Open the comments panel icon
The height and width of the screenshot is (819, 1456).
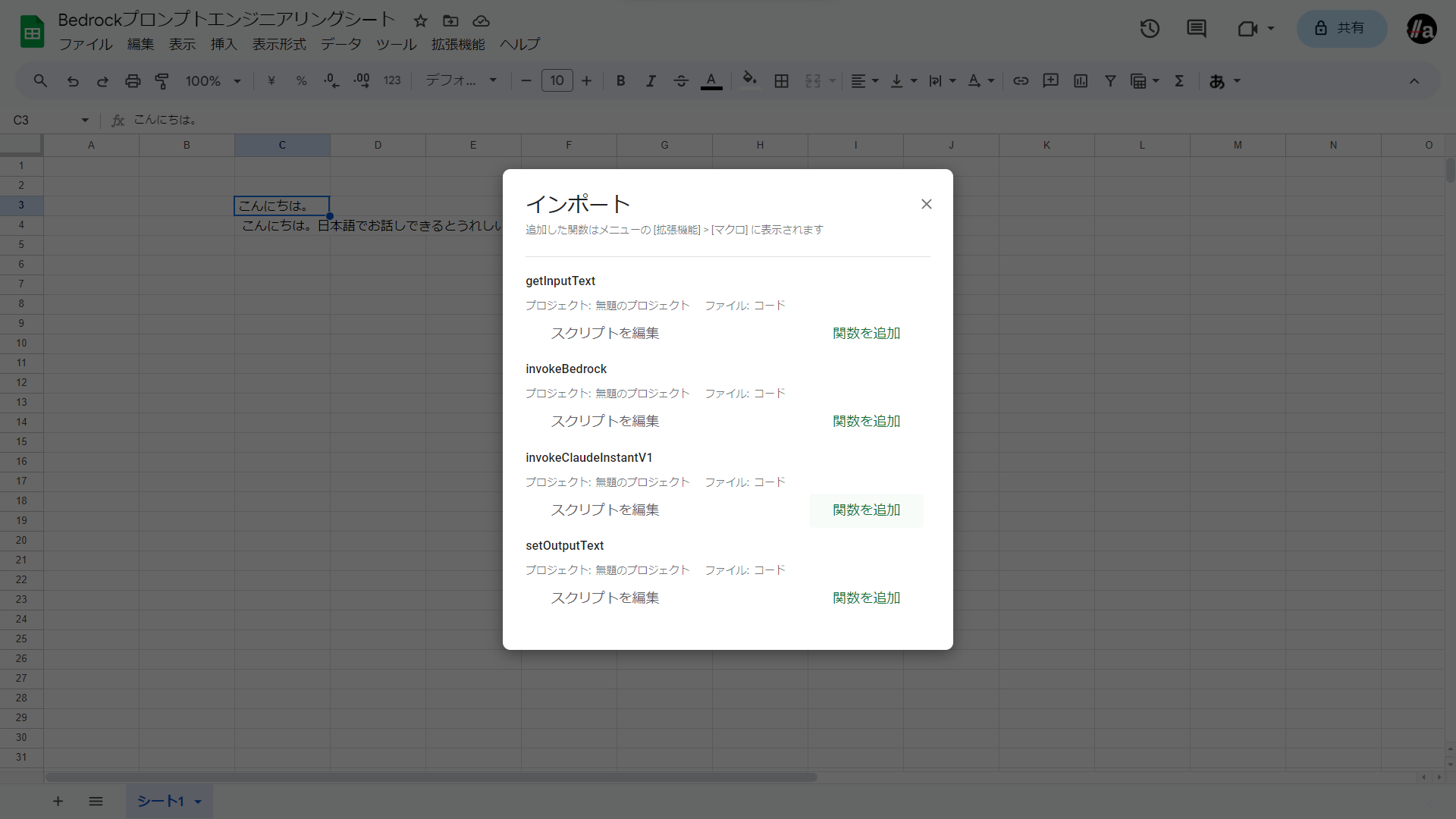click(1196, 29)
